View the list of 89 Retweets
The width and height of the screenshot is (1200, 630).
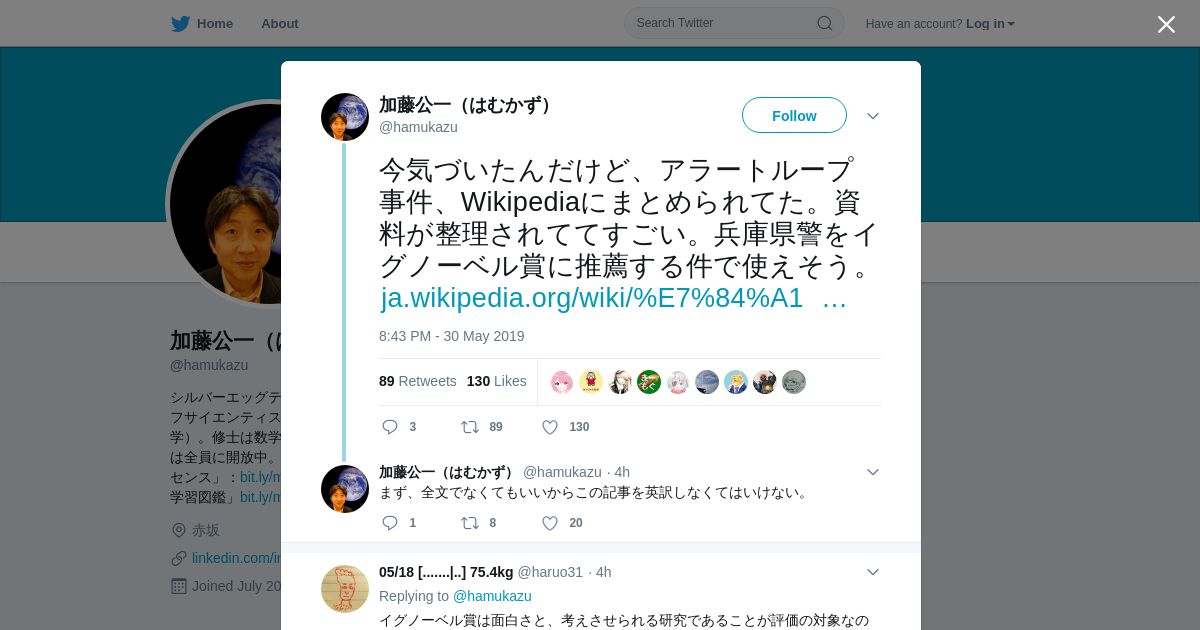tap(417, 381)
